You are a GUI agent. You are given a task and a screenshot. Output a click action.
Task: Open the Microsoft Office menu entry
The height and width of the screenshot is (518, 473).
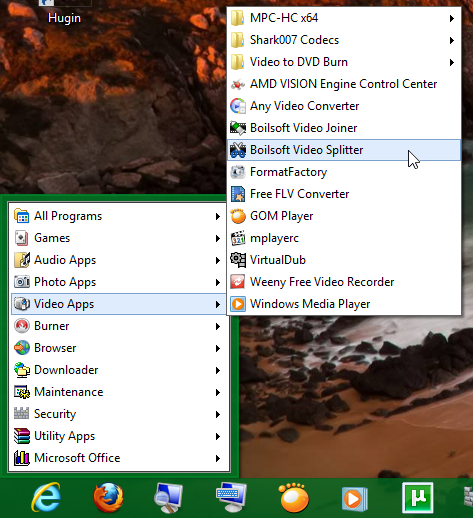pos(119,458)
